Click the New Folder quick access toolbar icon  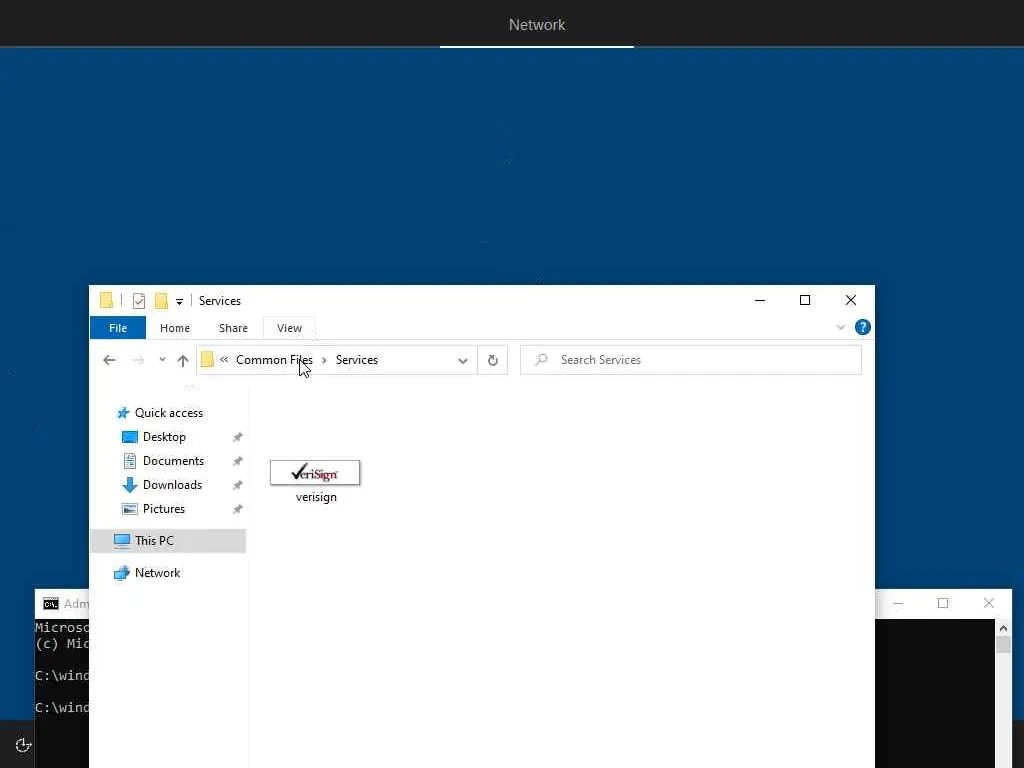tap(161, 300)
